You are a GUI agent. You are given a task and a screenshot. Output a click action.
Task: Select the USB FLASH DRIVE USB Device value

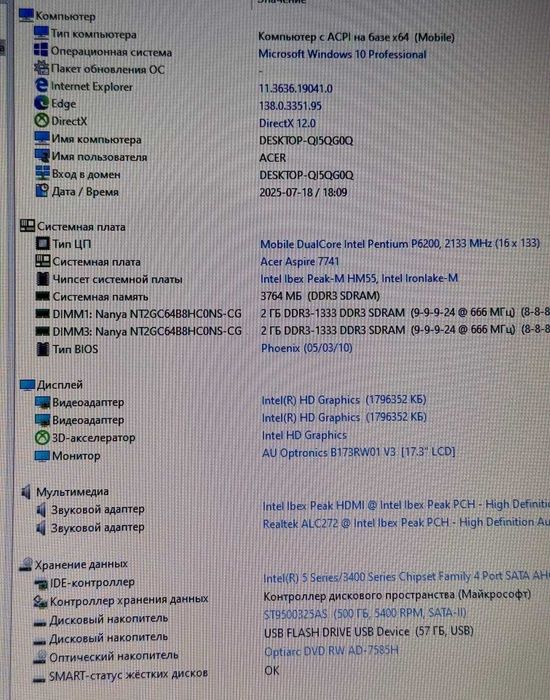click(369, 632)
